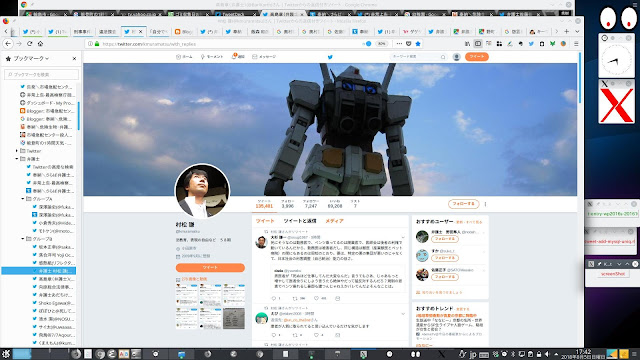640x360 pixels.
Task: Click the bookmarks search field
Action: tap(41, 74)
